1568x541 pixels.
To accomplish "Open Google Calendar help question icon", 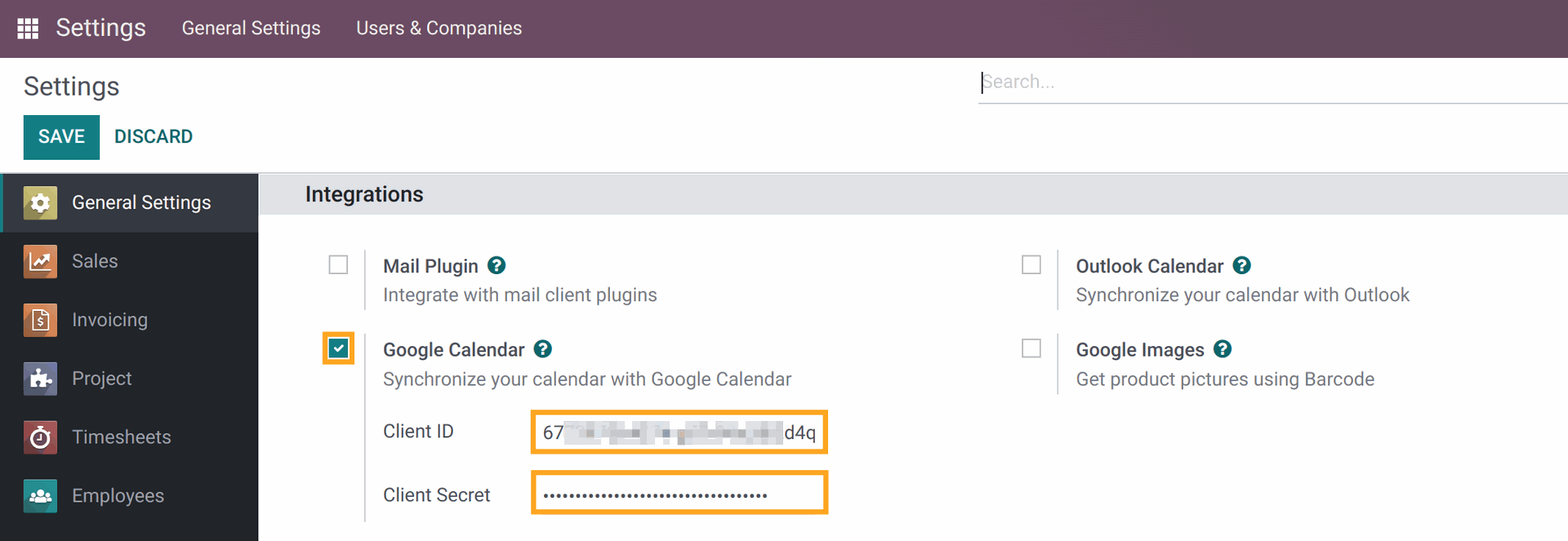I will [543, 349].
